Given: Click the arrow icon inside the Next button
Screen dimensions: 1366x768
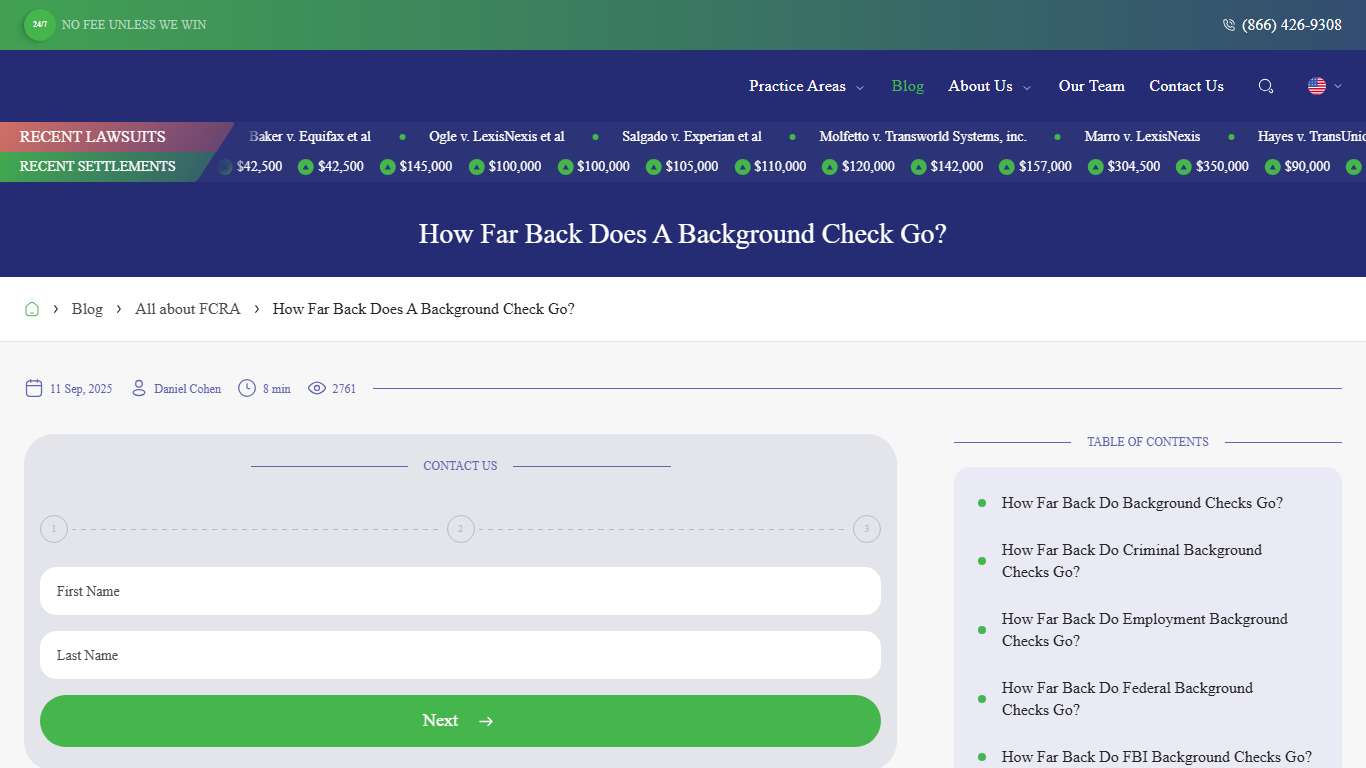Looking at the screenshot, I should click(486, 720).
